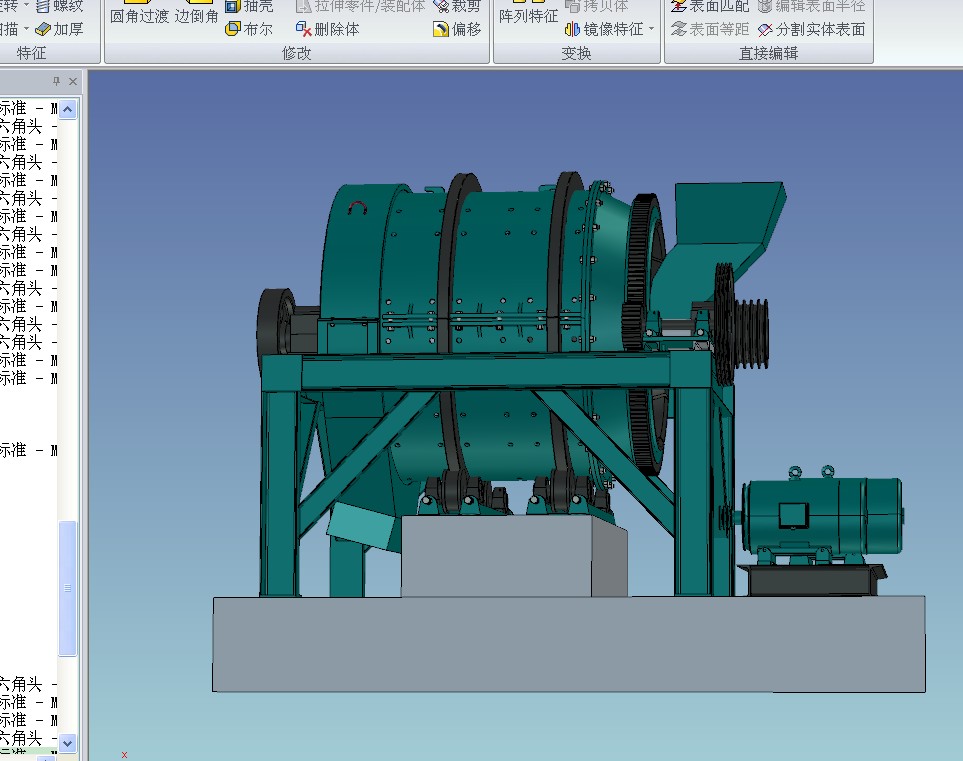Screen dimensions: 963x761
Task: Open the 布尔 boolean operation
Action: 249,29
